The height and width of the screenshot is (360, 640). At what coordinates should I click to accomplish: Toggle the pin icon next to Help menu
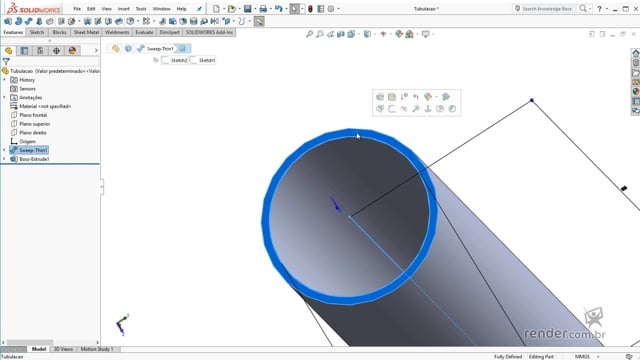pos(199,9)
